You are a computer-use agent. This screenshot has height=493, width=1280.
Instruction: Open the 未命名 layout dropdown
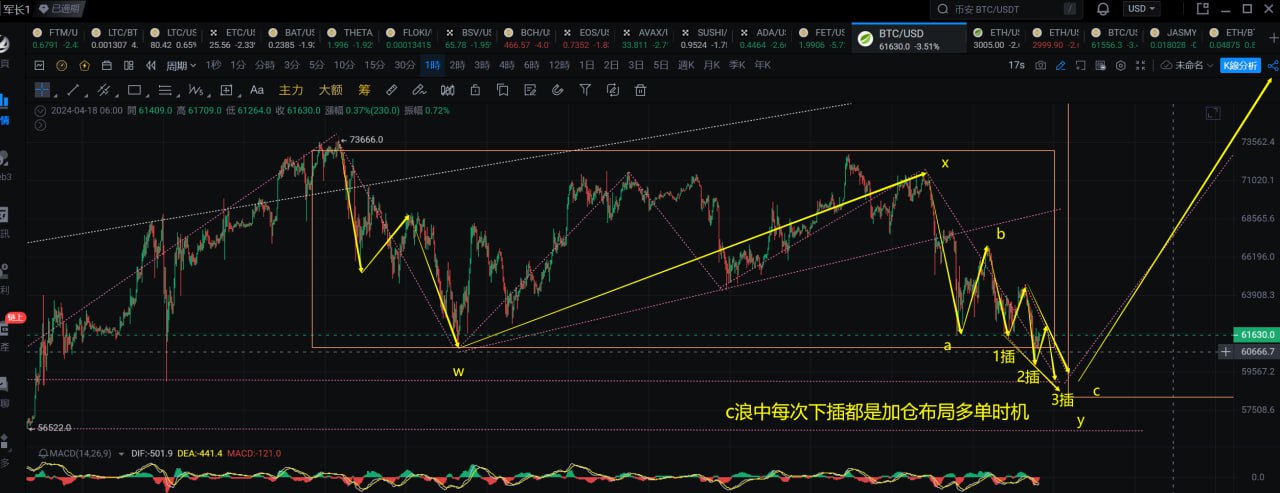point(1187,65)
